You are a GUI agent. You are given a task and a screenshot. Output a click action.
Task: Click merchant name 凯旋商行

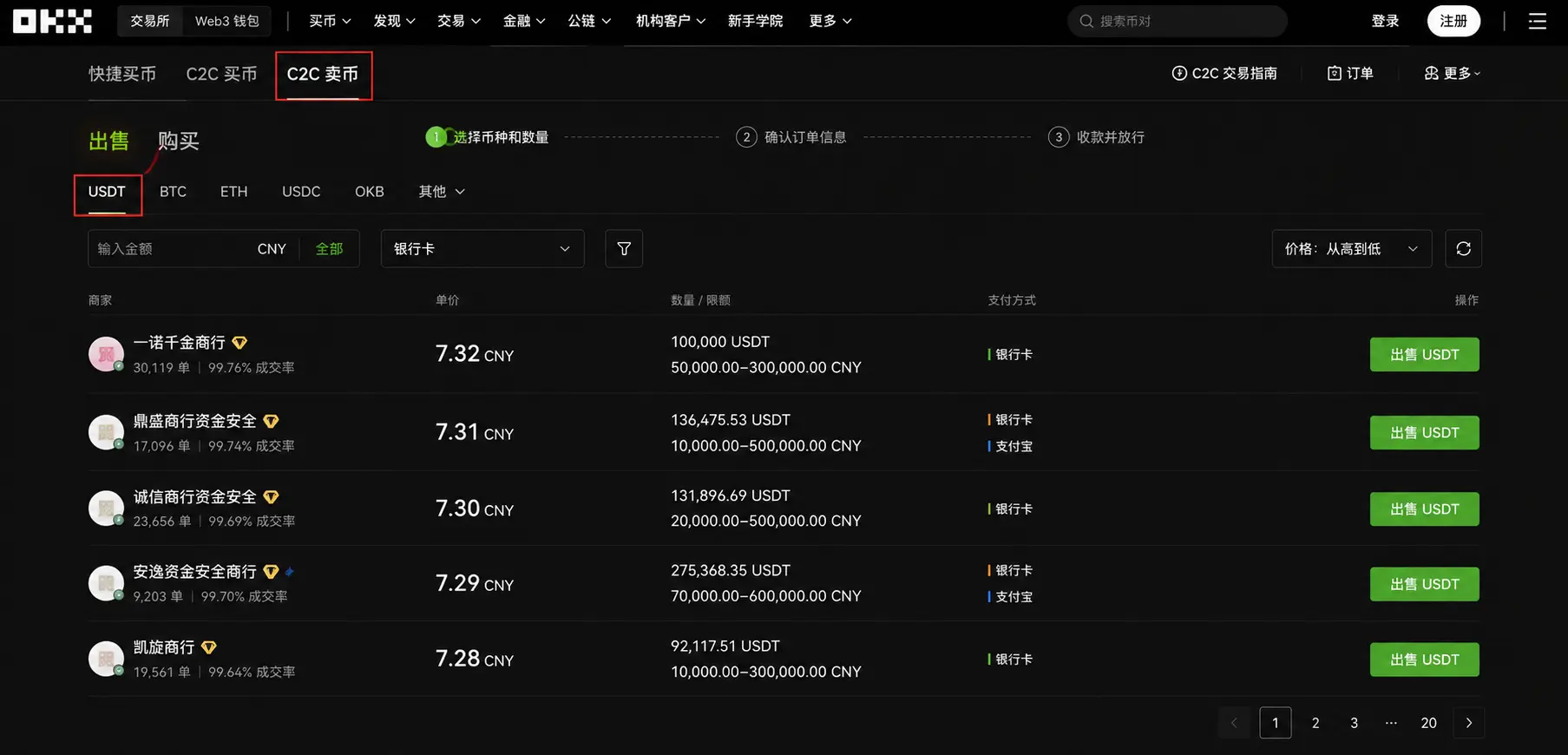click(x=163, y=647)
